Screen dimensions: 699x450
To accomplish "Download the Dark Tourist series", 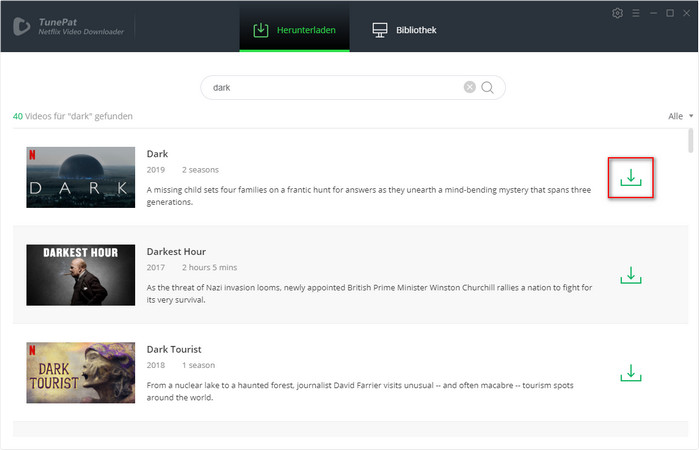I will pos(630,373).
